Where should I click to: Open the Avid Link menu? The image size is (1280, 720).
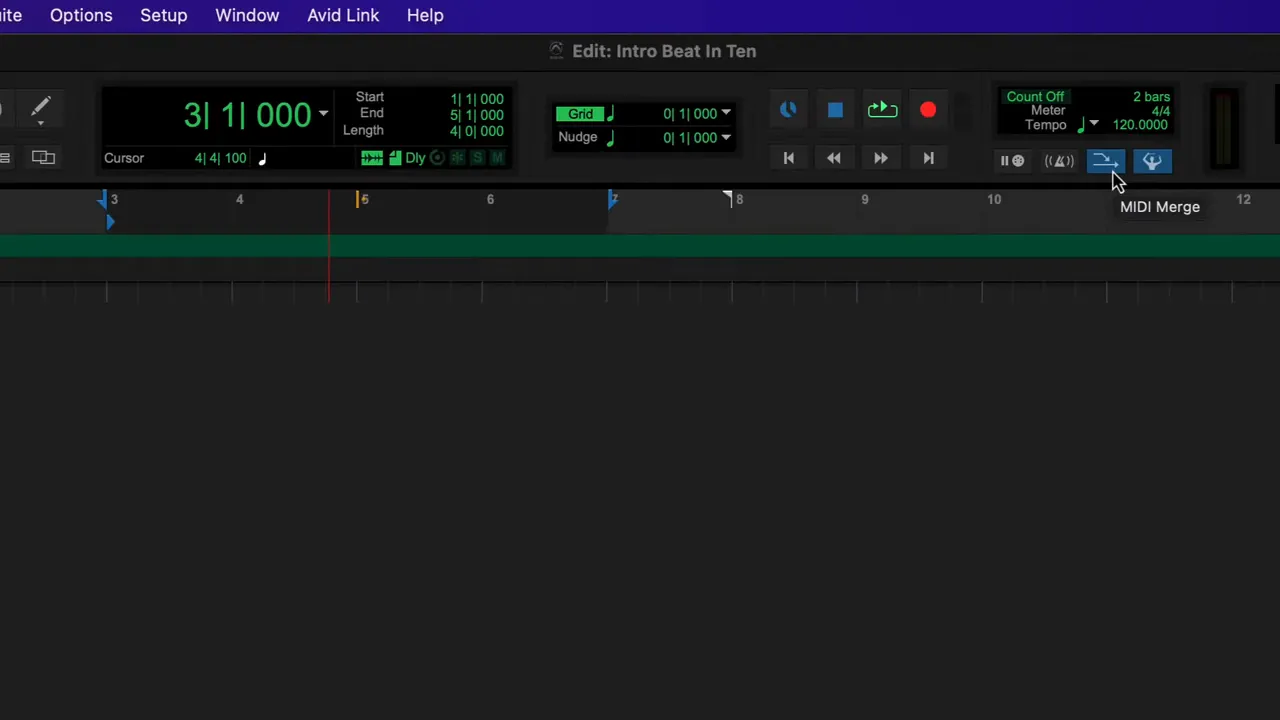[x=343, y=16]
